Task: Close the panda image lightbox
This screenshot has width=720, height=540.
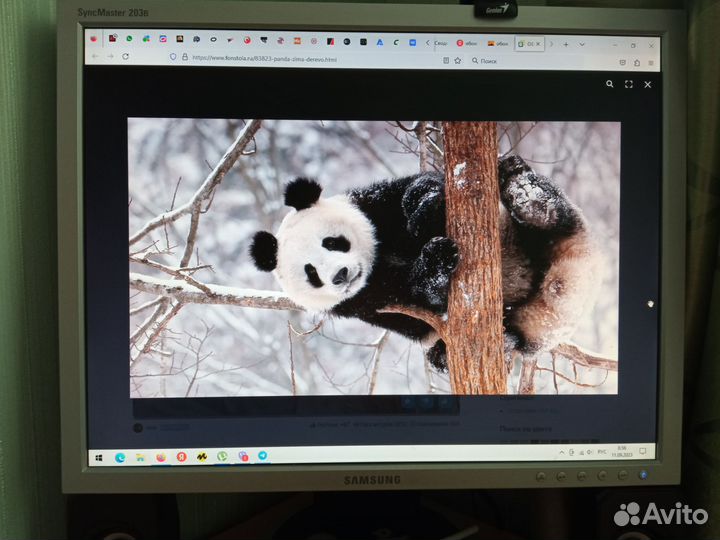Action: pyautogui.click(x=648, y=85)
